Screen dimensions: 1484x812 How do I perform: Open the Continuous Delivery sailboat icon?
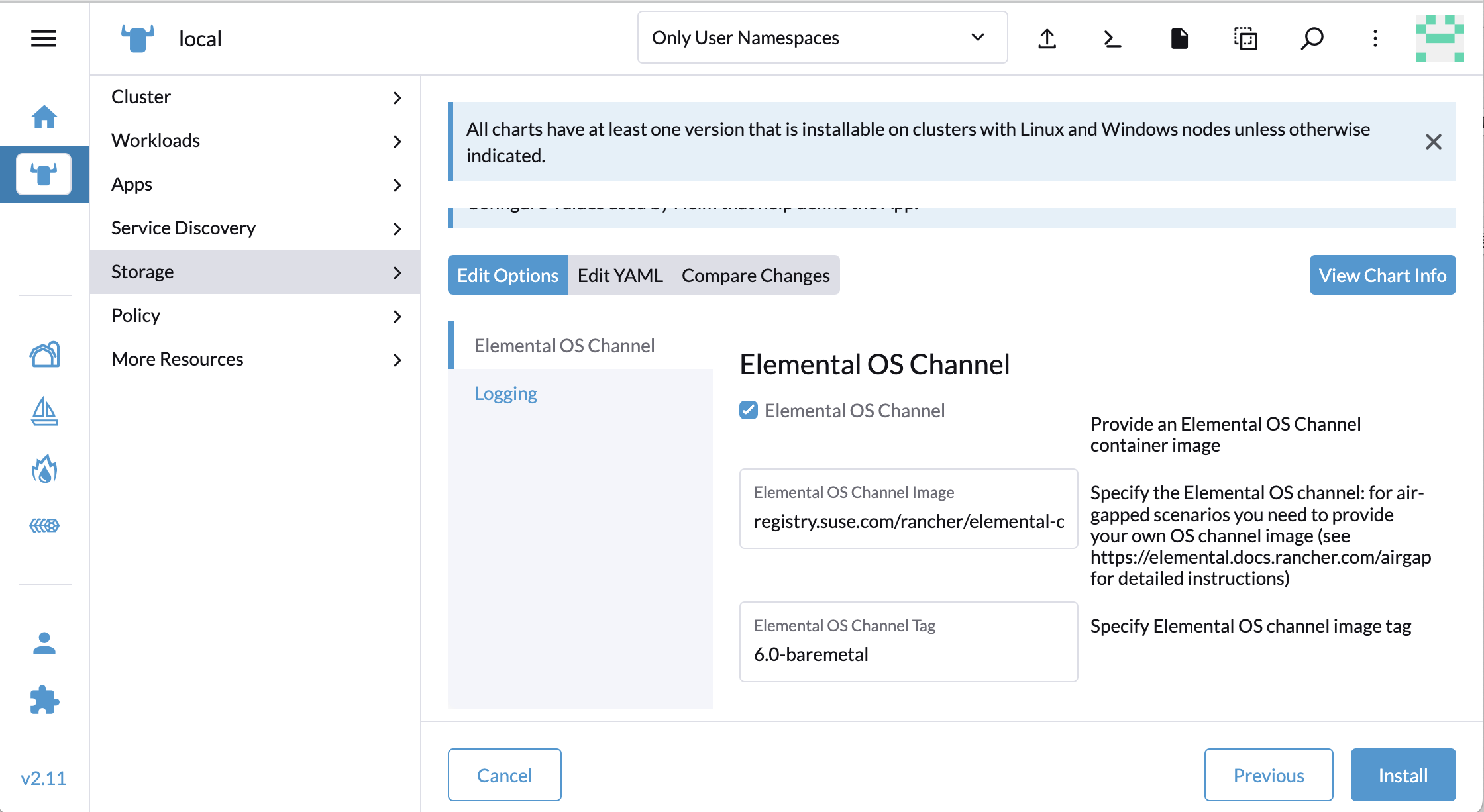[44, 411]
